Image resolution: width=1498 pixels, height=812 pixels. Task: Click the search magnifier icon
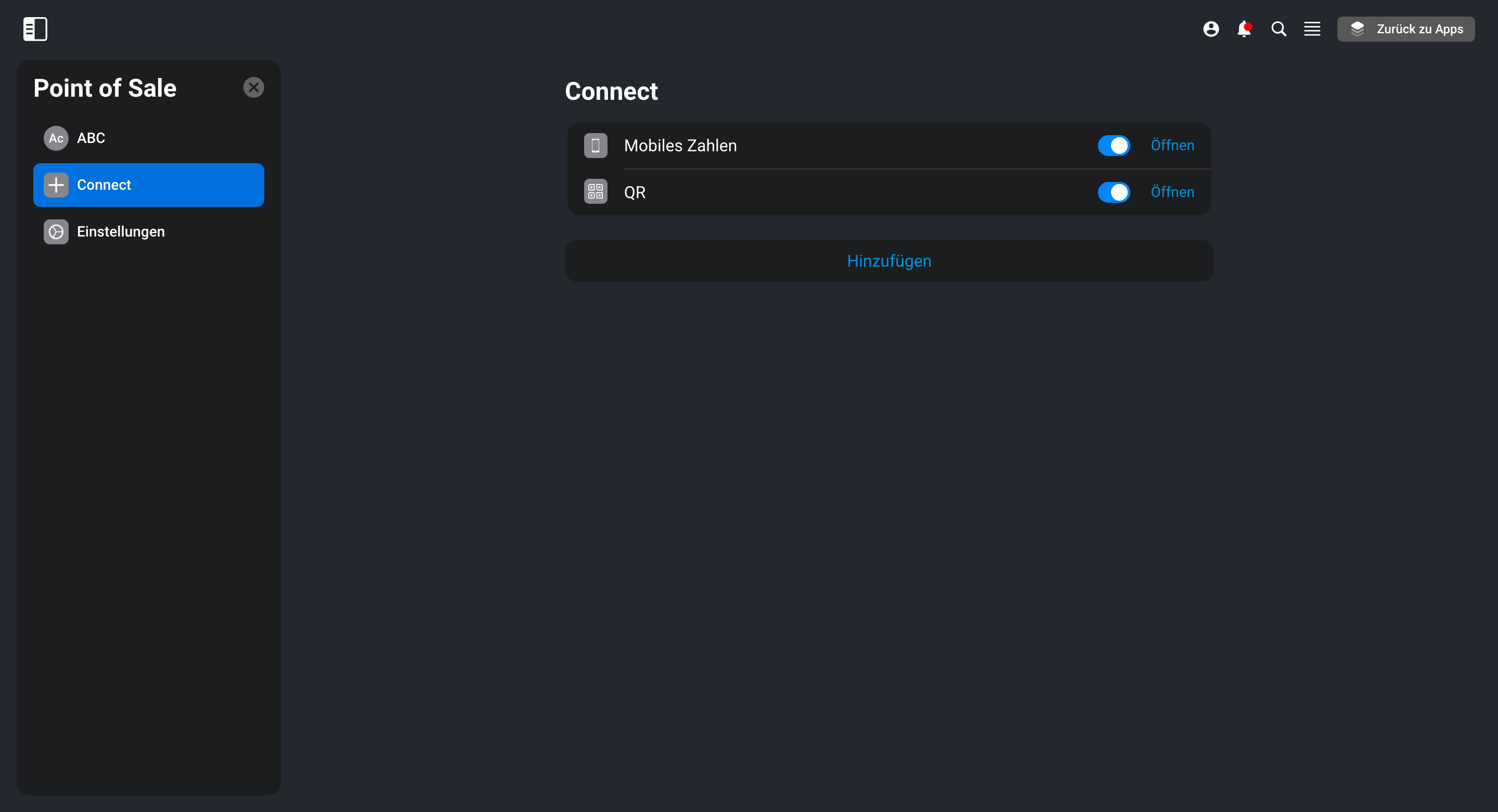1278,29
